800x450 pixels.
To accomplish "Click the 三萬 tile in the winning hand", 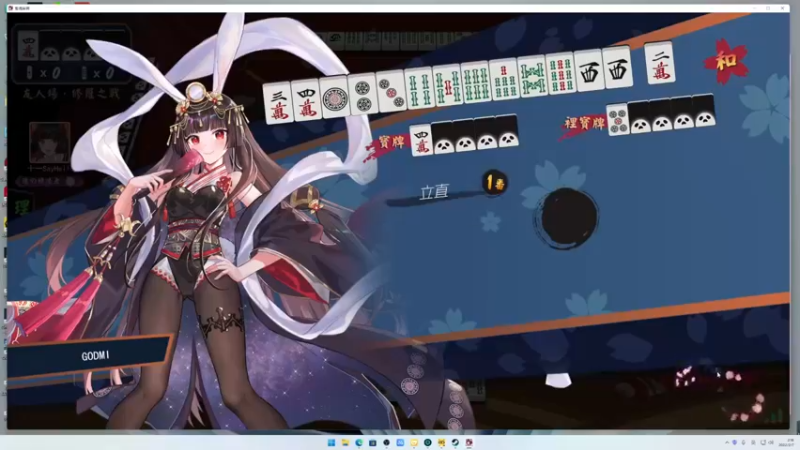I will click(x=279, y=104).
